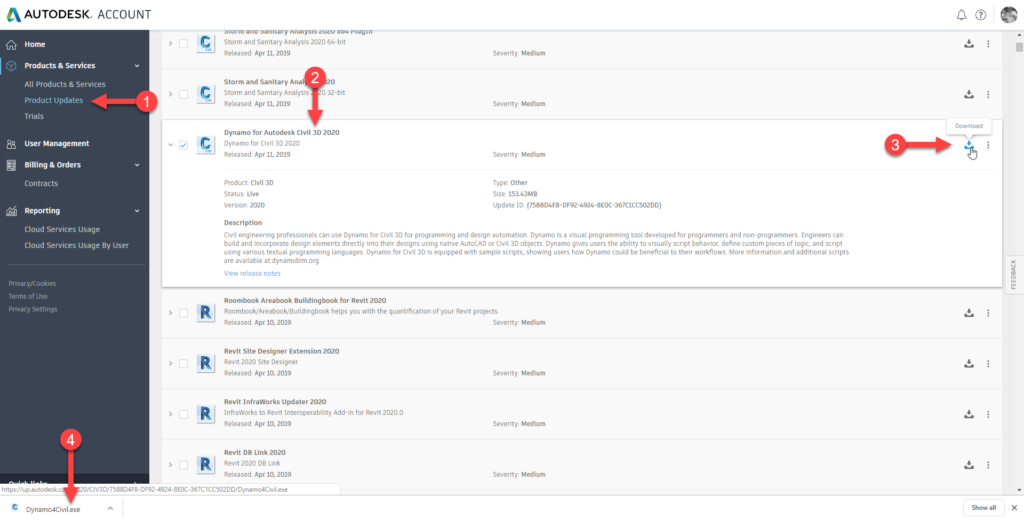The width and height of the screenshot is (1024, 521).
Task: Download Storm and Sanitary Analysis 32-bit update
Action: [x=969, y=95]
